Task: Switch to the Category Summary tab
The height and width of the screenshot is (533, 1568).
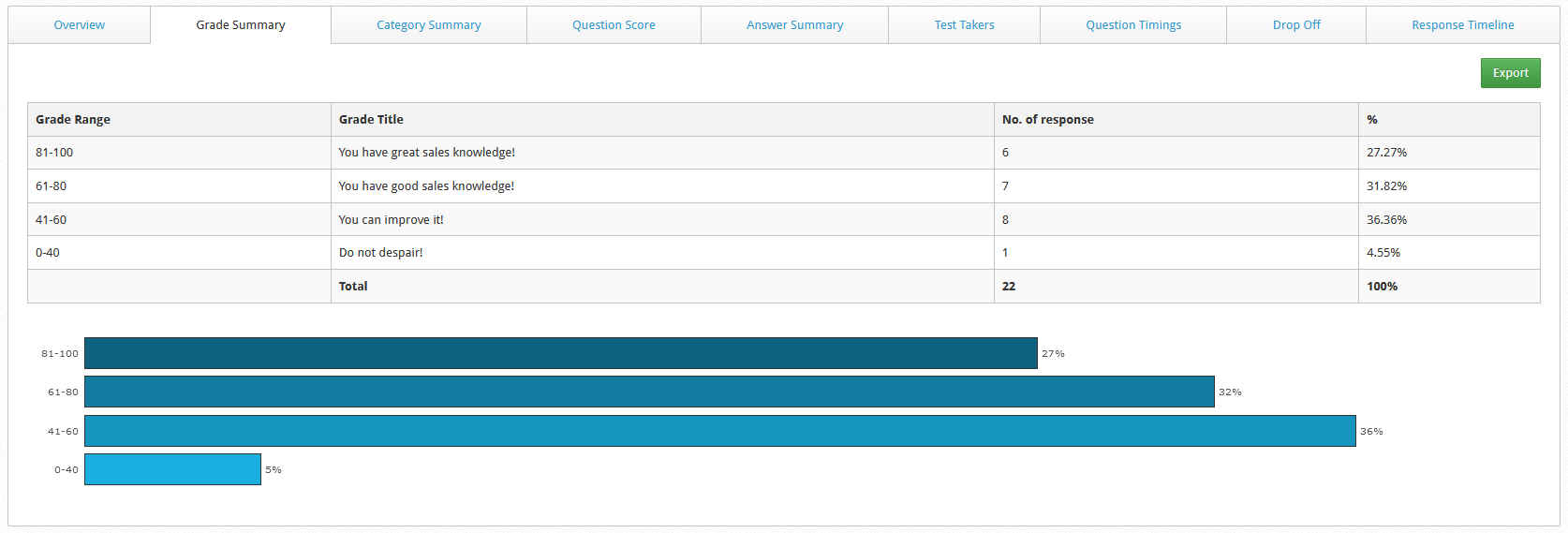Action: 428,25
